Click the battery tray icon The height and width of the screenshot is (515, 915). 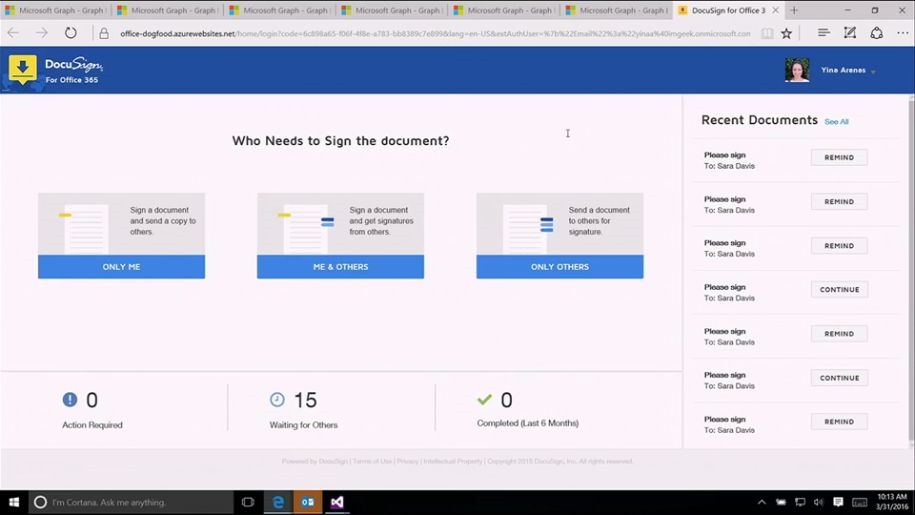[781, 502]
